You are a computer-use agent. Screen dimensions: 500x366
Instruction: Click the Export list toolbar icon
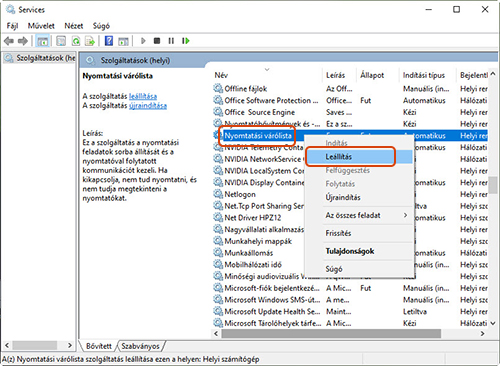(x=90, y=41)
